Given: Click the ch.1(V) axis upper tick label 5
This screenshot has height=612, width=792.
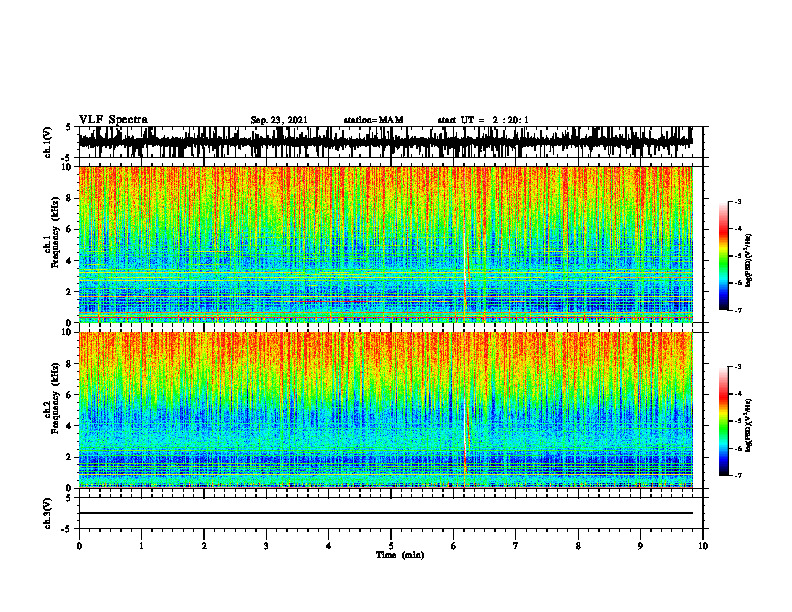Looking at the screenshot, I should tap(70, 127).
